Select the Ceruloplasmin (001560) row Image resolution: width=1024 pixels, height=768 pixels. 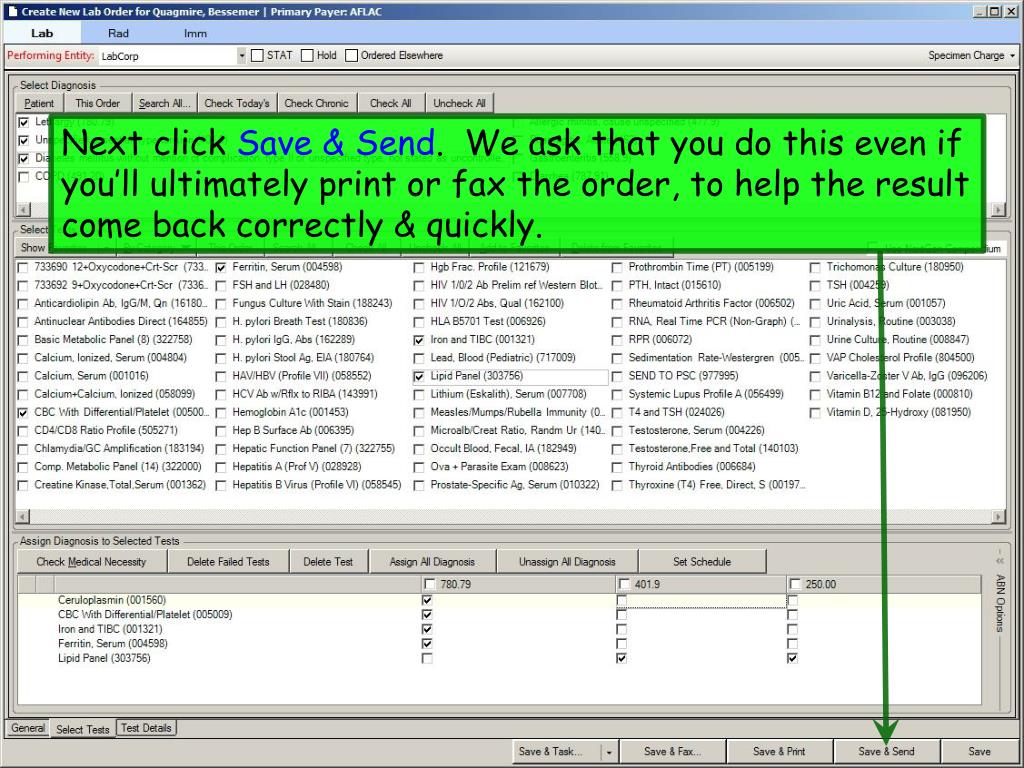tap(499, 600)
